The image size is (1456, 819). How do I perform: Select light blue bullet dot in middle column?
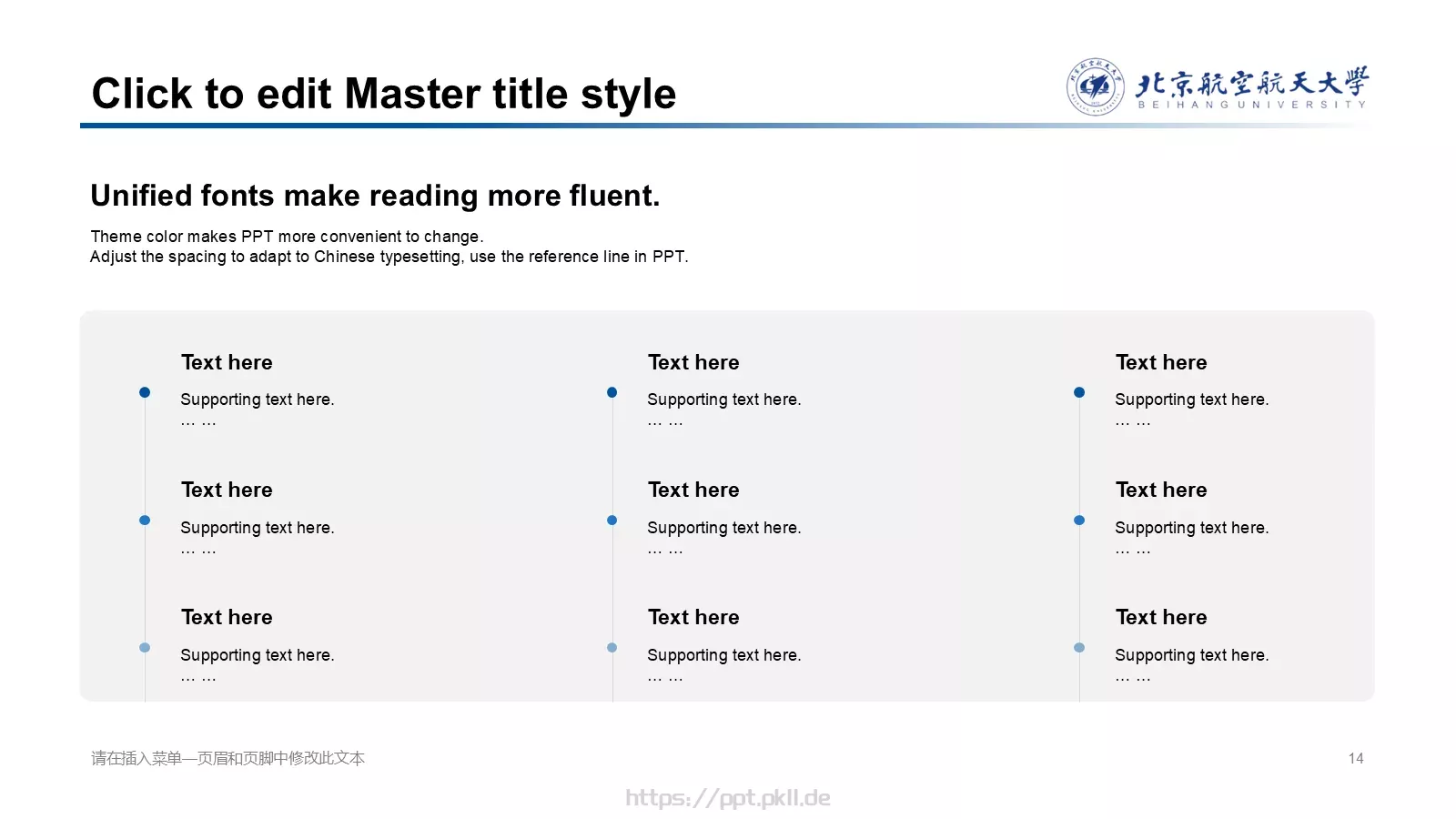tap(612, 648)
